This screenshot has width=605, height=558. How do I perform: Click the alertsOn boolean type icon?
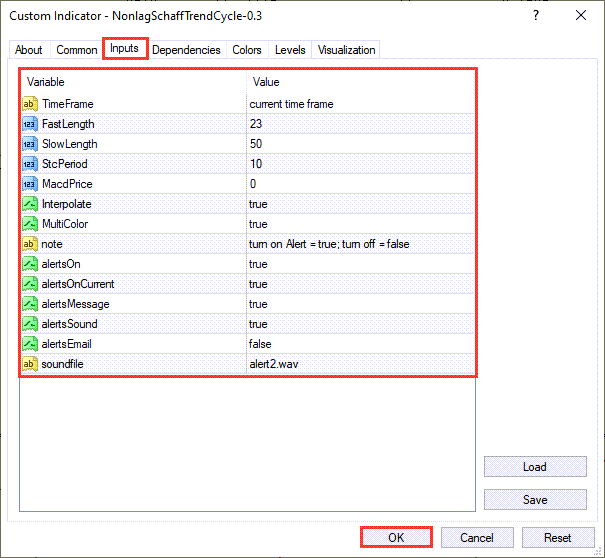click(x=29, y=264)
